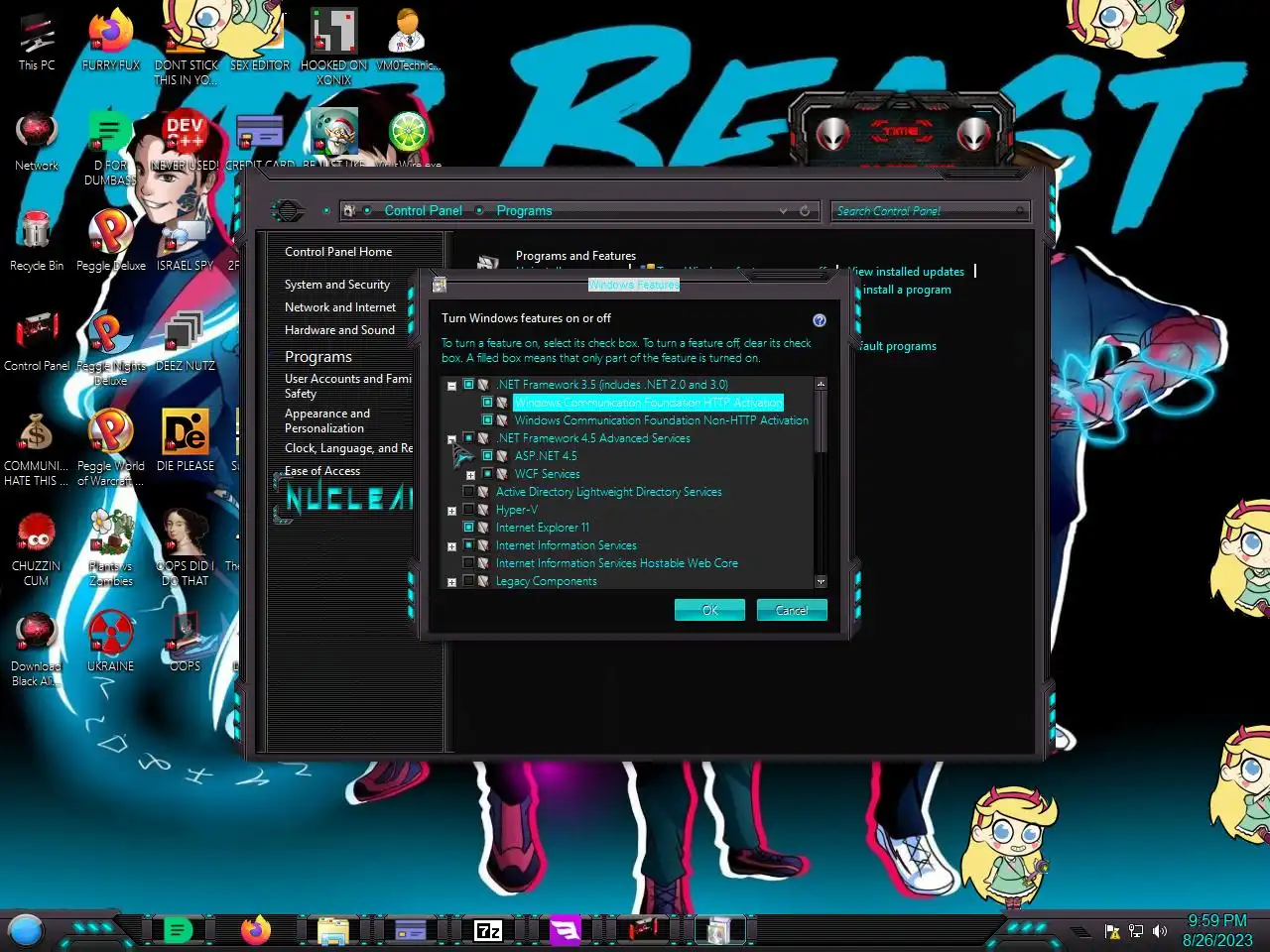Collapse .NET Framework 4.5 Advanced Services
Viewport: 1270px width, 952px height.
tap(451, 438)
